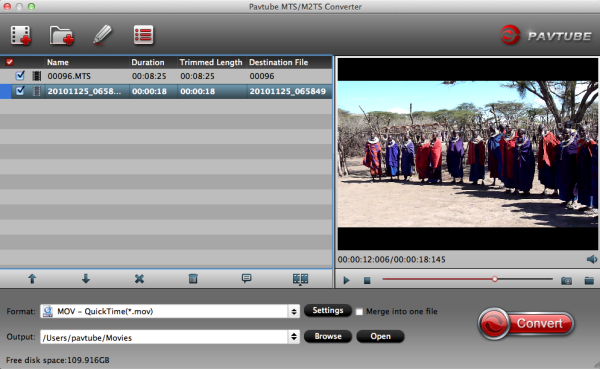Uncheck the 00096.MTS file checkbox

pyautogui.click(x=20, y=75)
